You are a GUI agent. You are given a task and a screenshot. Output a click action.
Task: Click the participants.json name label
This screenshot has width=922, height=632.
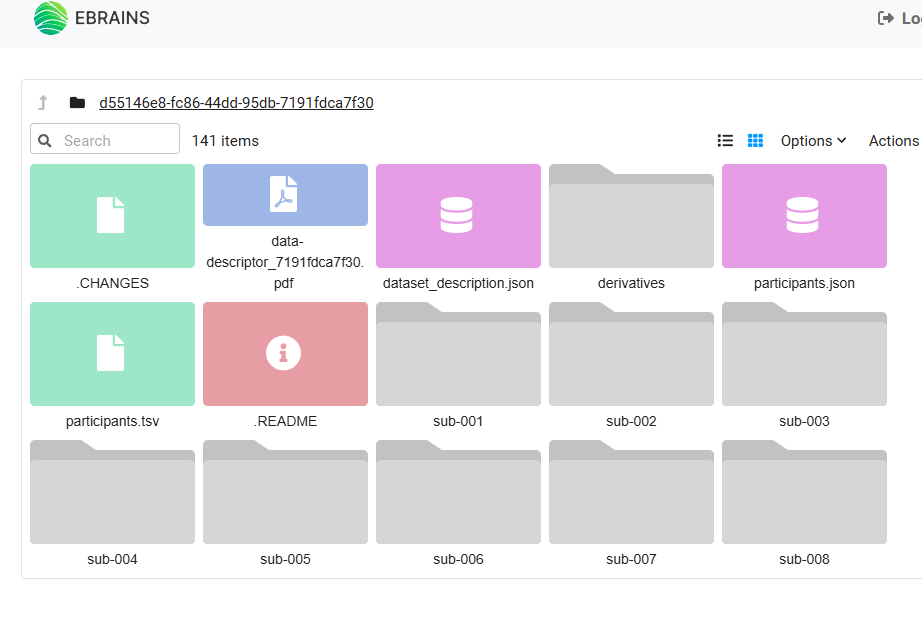(804, 283)
